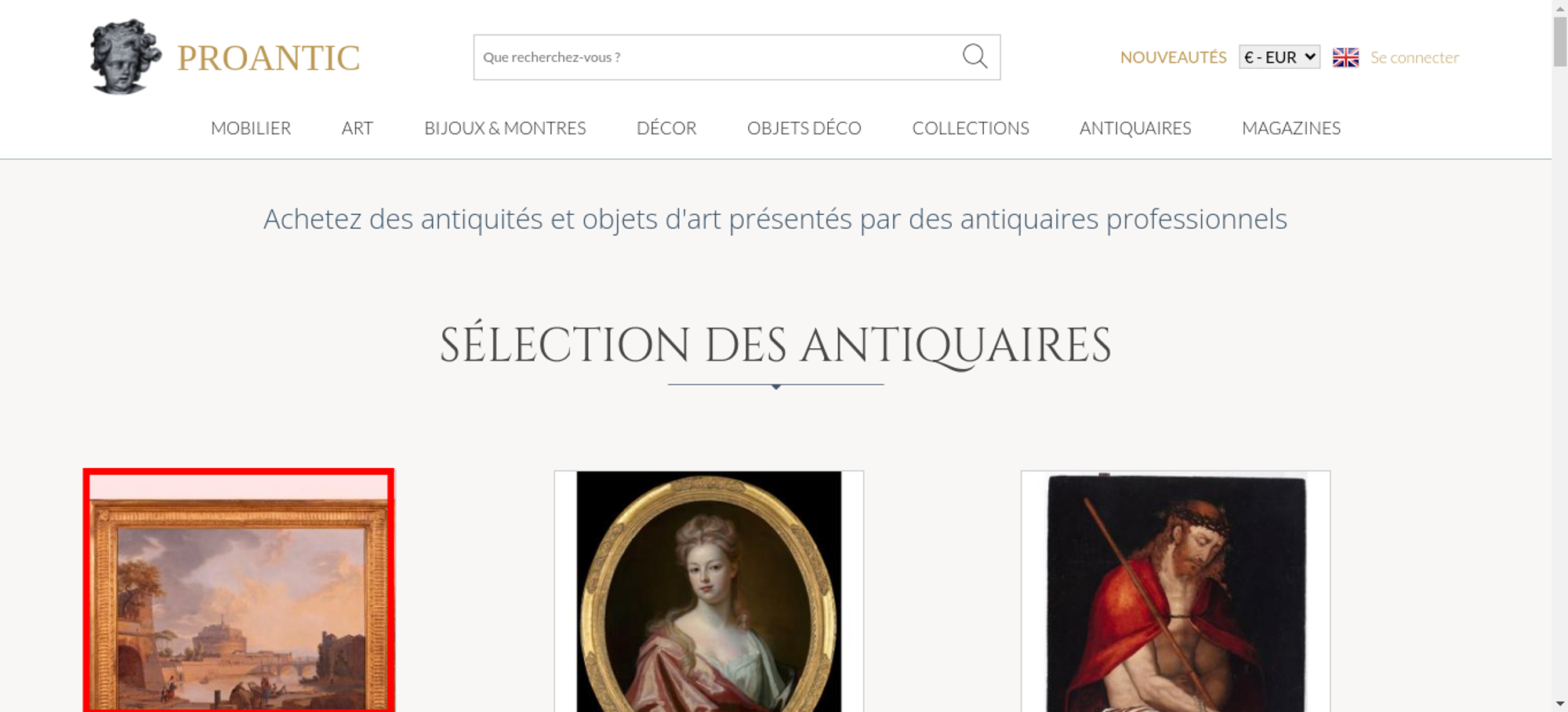The image size is (1568, 712).
Task: Switch language via the UK flag icon
Action: (x=1345, y=57)
